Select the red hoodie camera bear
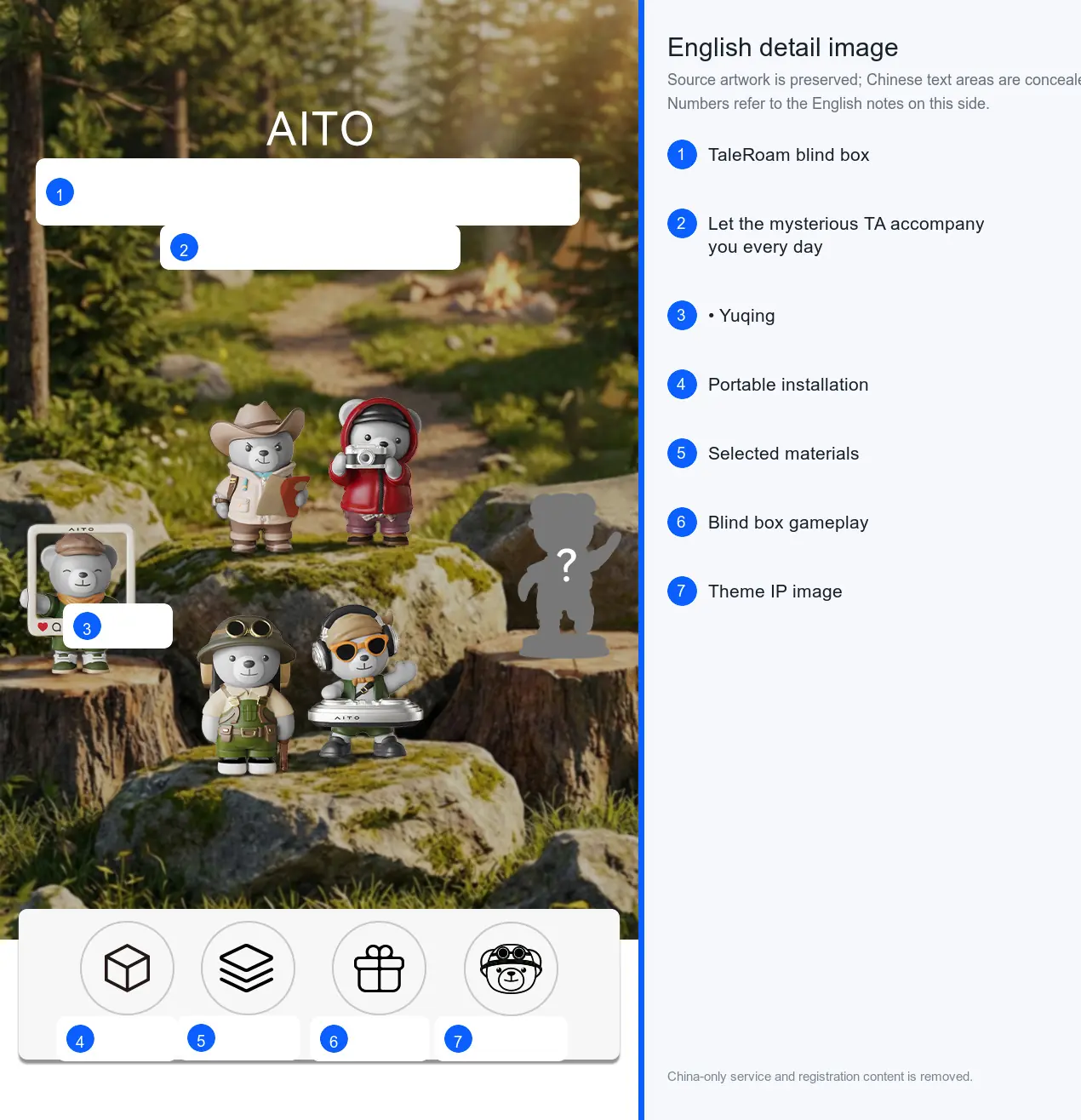Screen dimensions: 1081x1120 click(x=376, y=470)
